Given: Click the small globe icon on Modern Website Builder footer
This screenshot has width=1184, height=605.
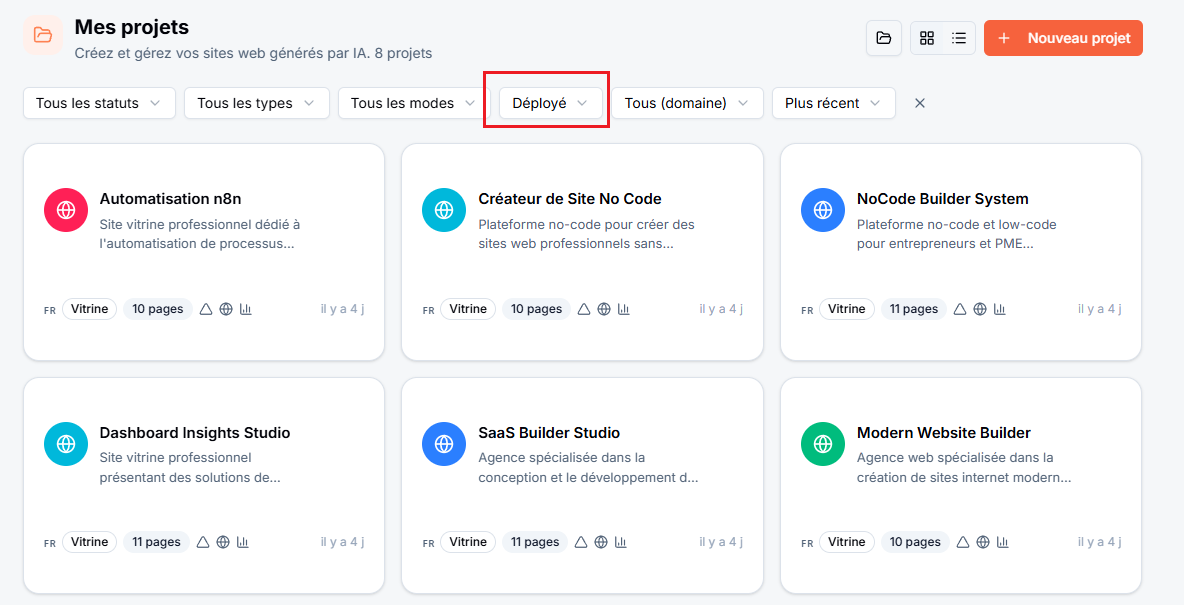Looking at the screenshot, I should tap(983, 542).
